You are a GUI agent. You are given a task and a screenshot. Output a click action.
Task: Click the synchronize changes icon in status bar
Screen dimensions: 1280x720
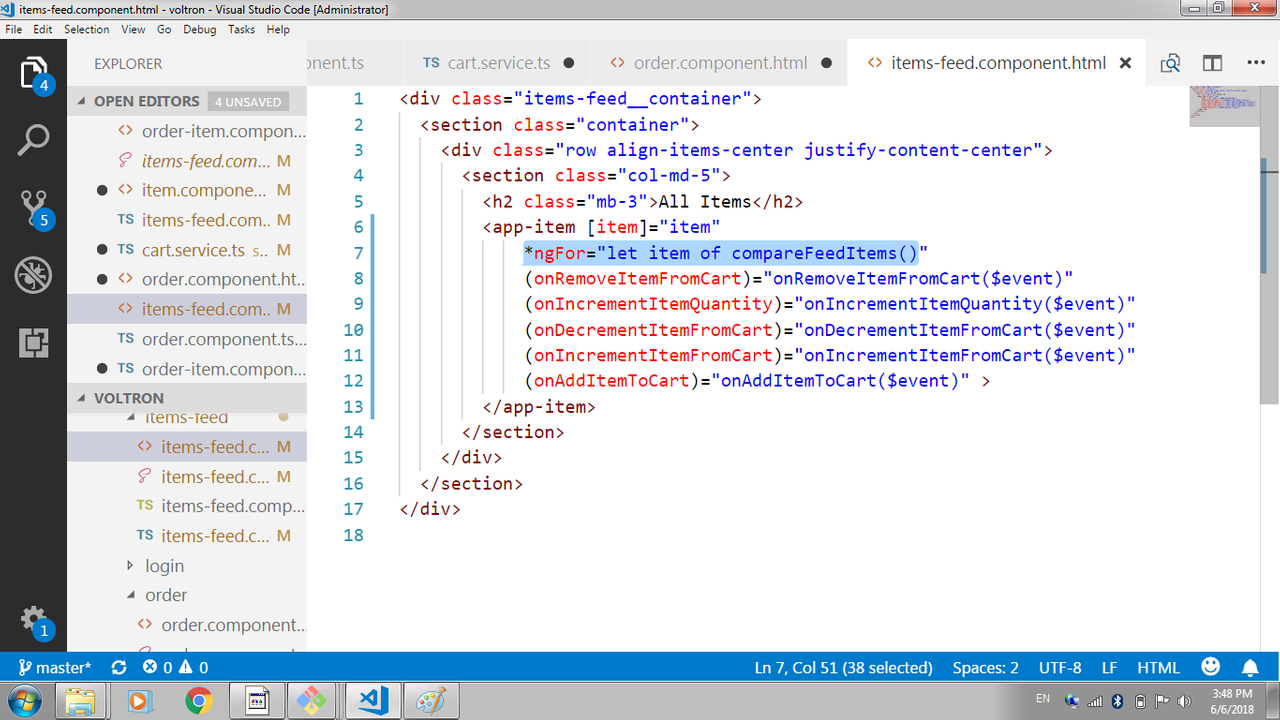119,667
